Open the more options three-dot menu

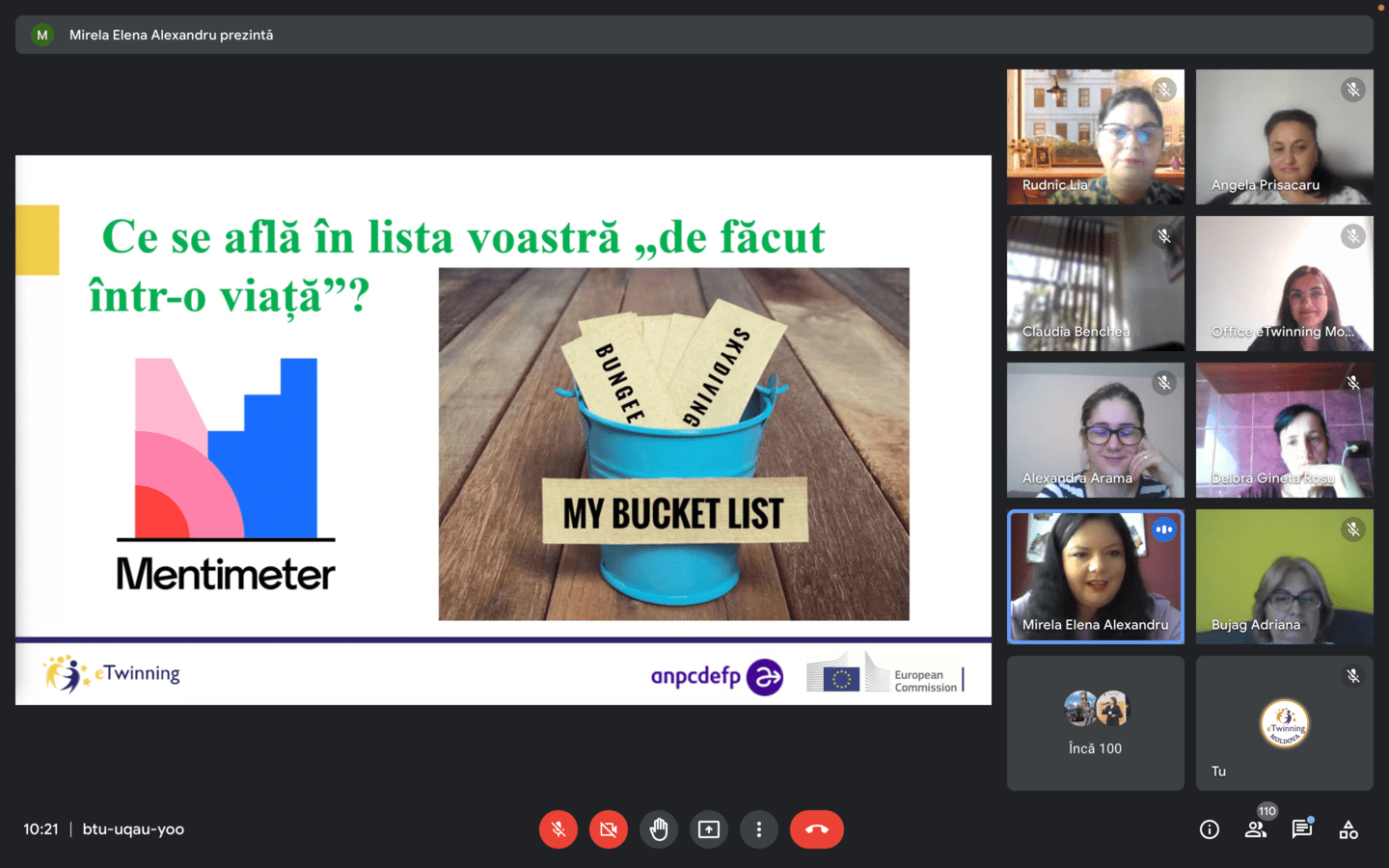pos(759,829)
